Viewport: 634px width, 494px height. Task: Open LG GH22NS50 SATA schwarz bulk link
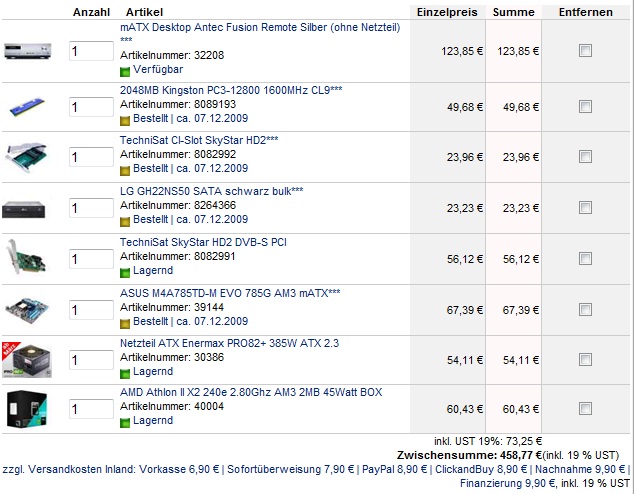tap(211, 191)
